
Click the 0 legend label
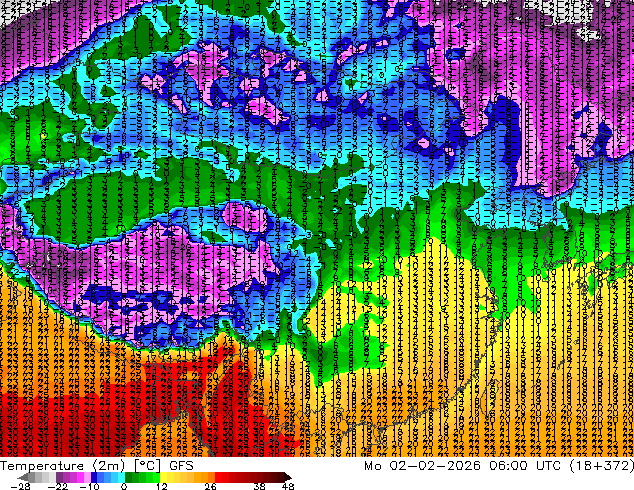point(124,486)
